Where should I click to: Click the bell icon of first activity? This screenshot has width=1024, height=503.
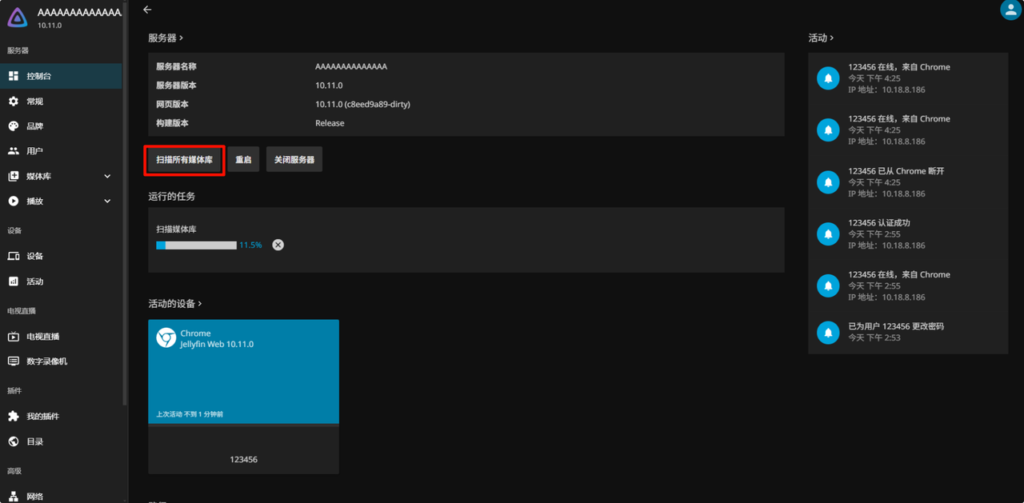tap(827, 78)
